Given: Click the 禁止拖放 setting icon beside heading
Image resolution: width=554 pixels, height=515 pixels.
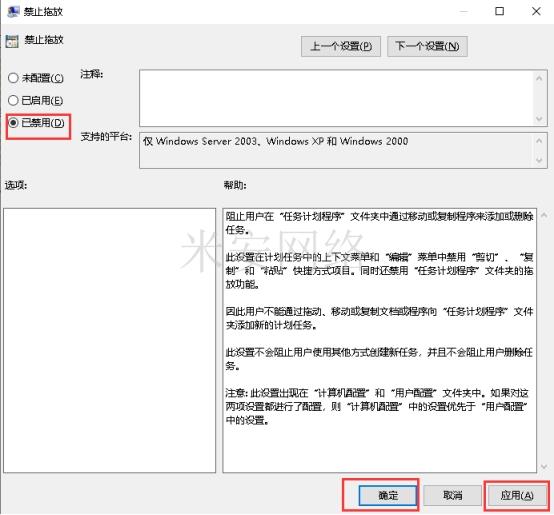Looking at the screenshot, I should [x=12, y=41].
